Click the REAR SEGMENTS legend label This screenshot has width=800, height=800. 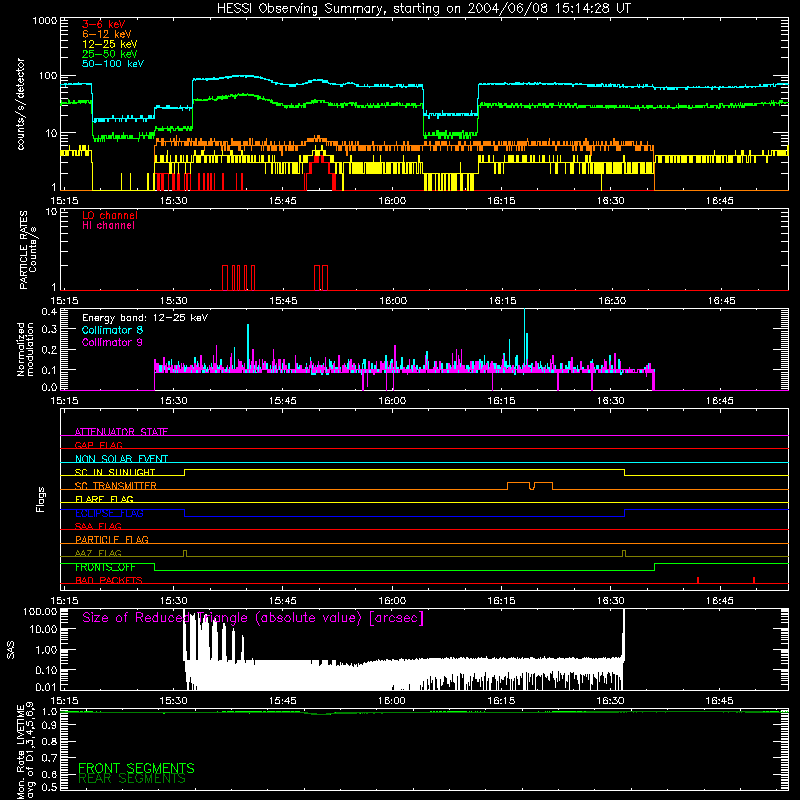click(x=132, y=779)
